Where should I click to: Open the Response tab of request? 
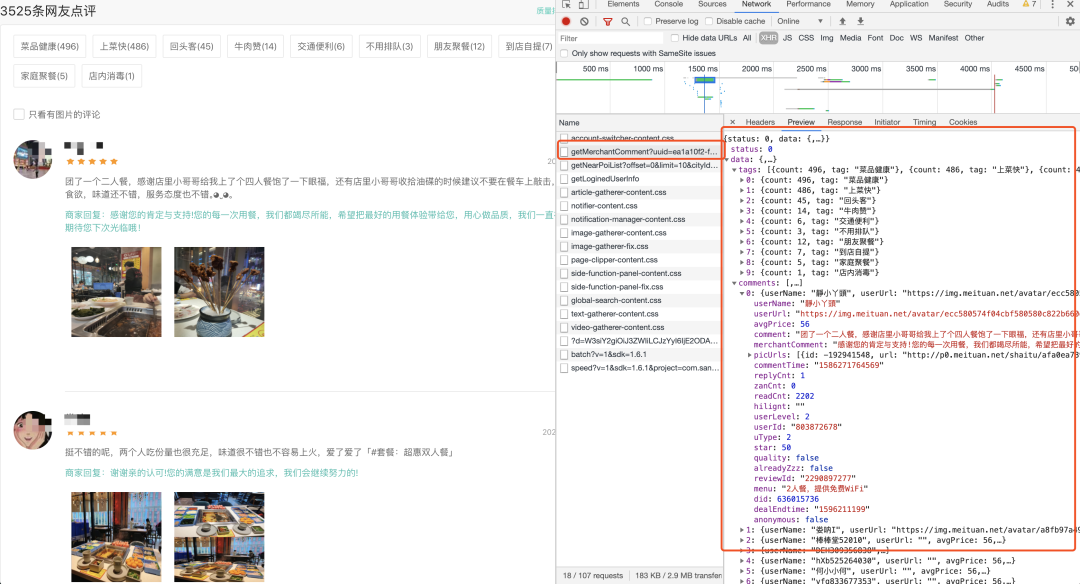[x=844, y=122]
